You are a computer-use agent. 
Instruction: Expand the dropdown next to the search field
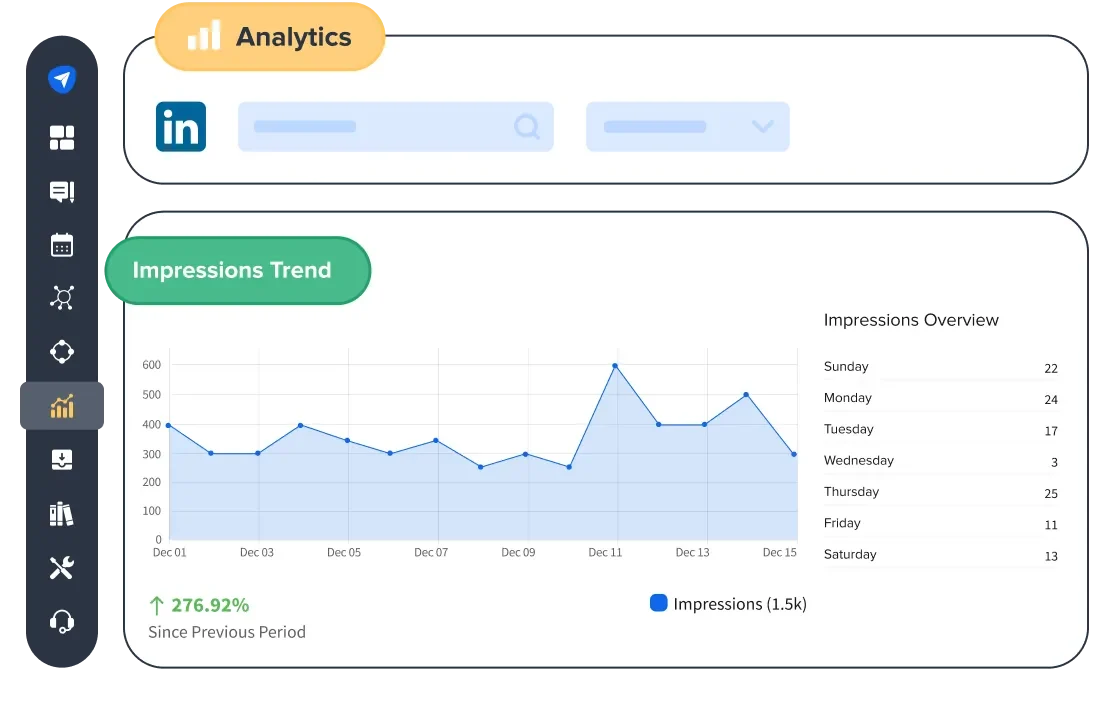coord(762,127)
